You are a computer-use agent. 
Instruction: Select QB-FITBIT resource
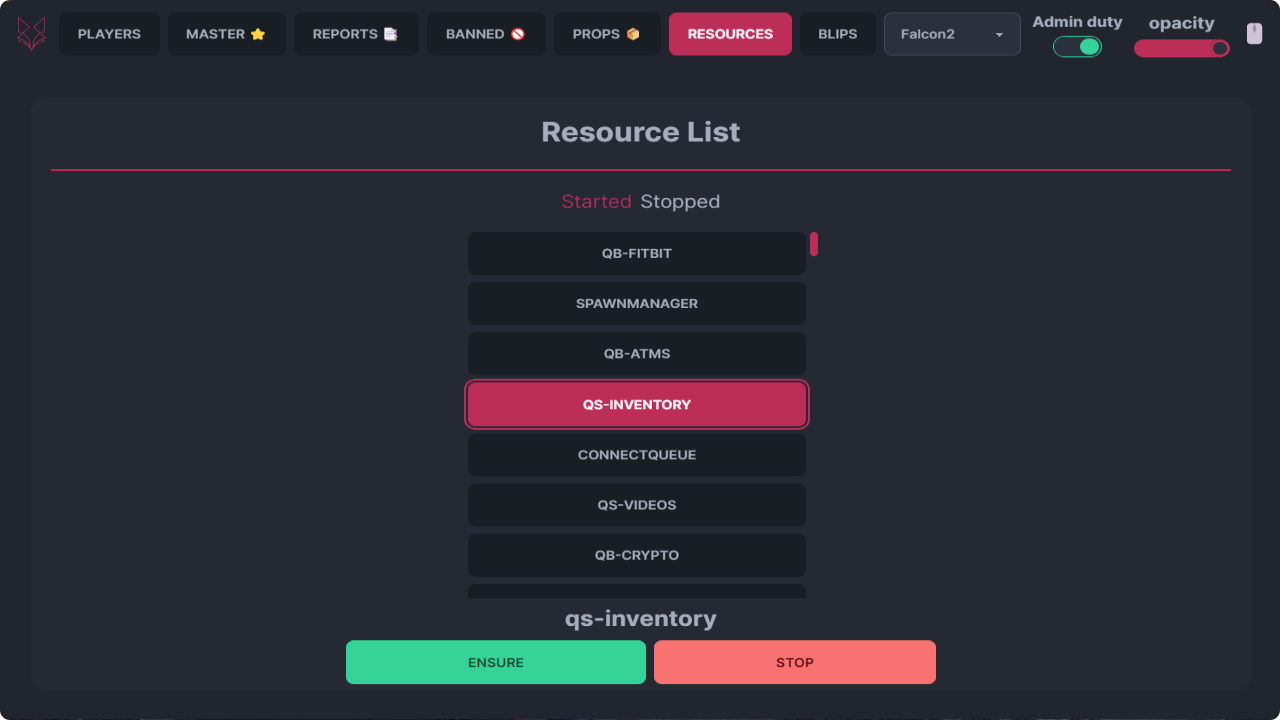(x=637, y=254)
